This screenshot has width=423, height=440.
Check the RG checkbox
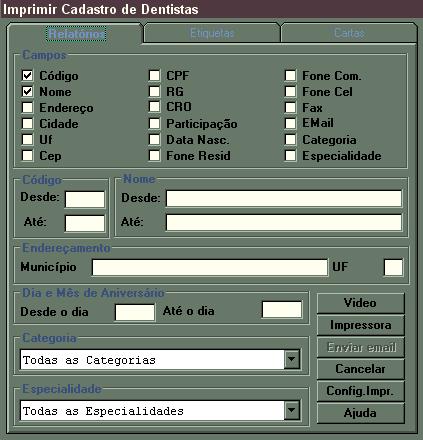154,91
